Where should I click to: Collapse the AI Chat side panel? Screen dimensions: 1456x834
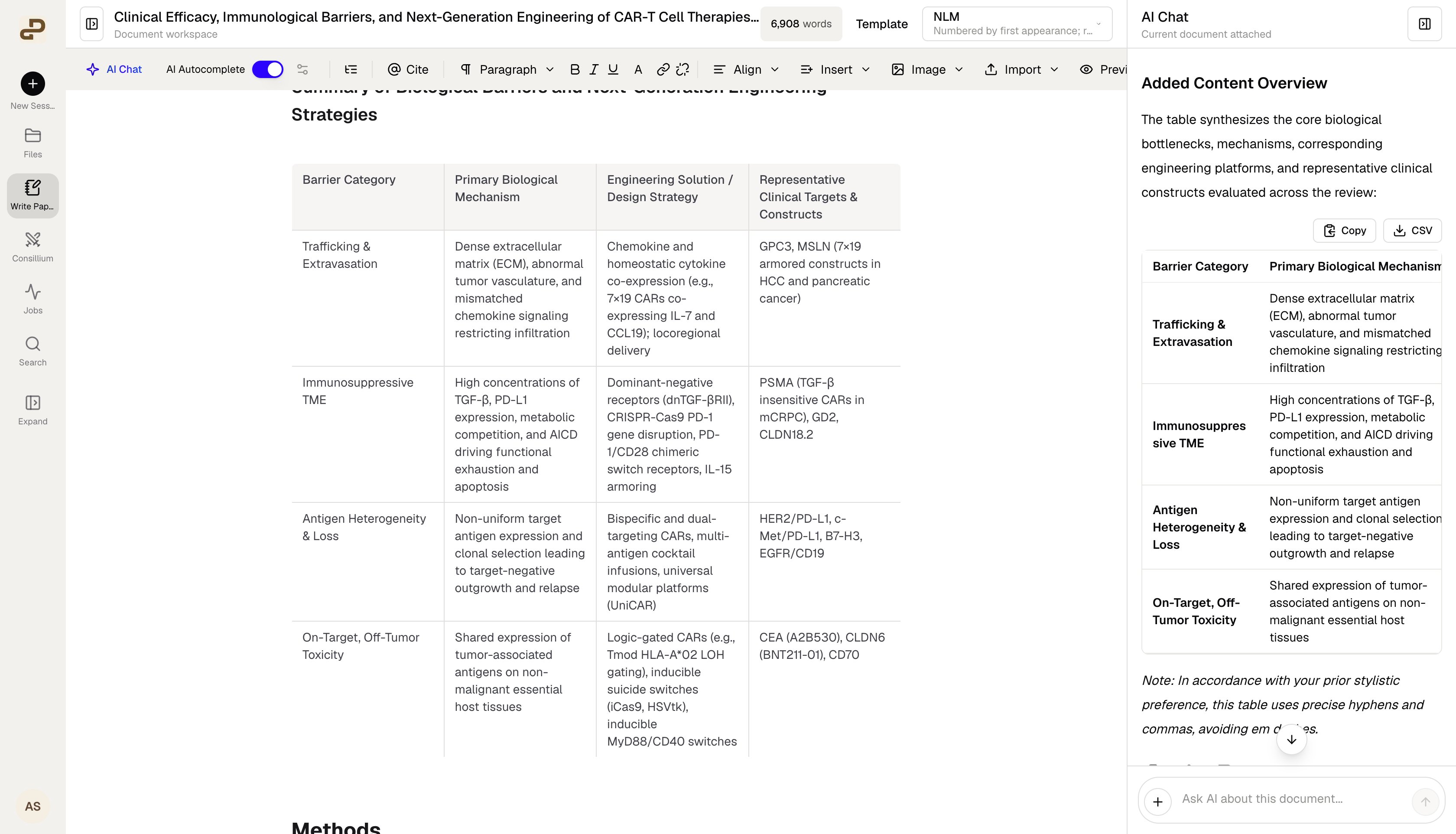[1424, 24]
